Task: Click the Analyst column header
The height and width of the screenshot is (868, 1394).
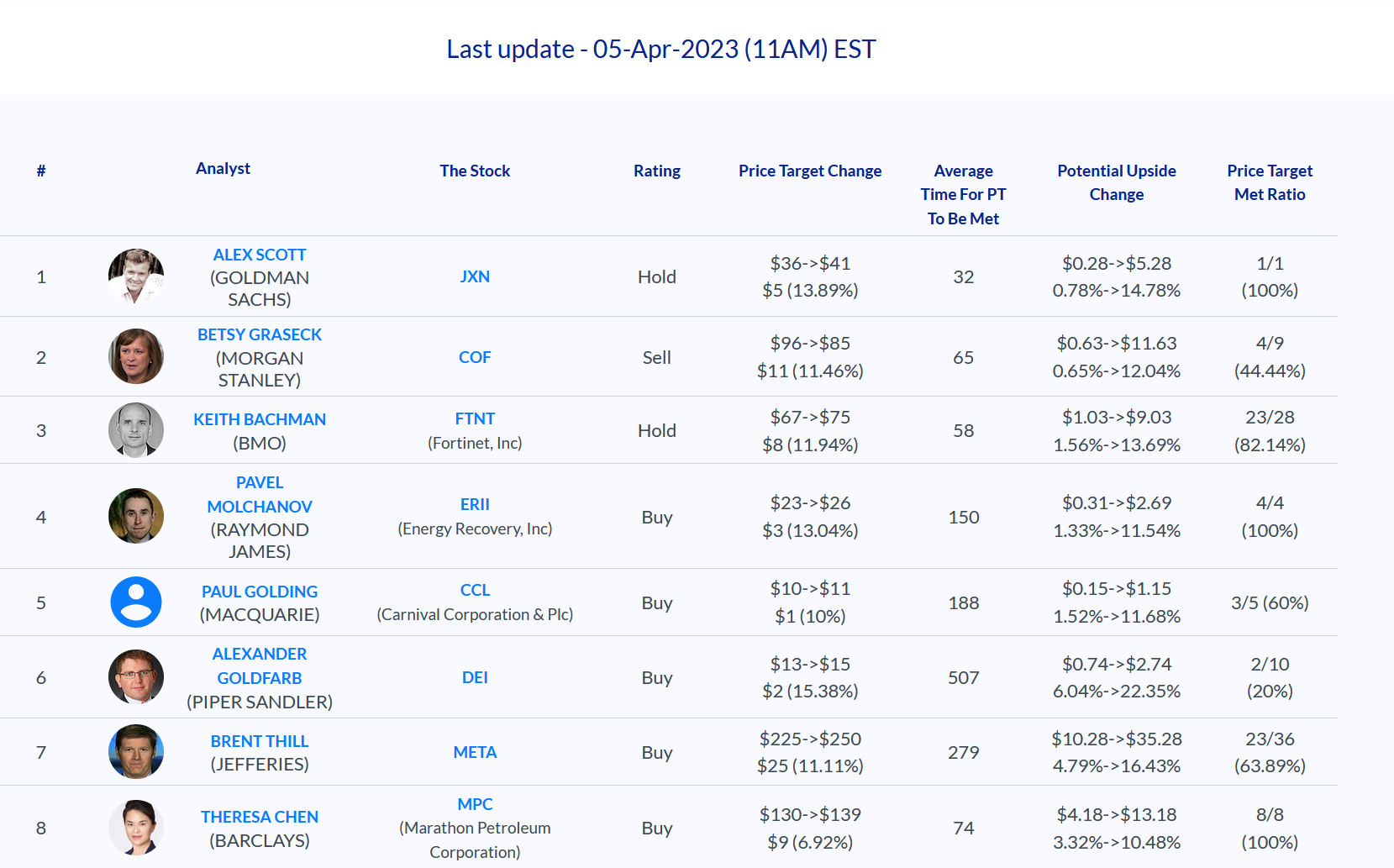Action: click(223, 168)
